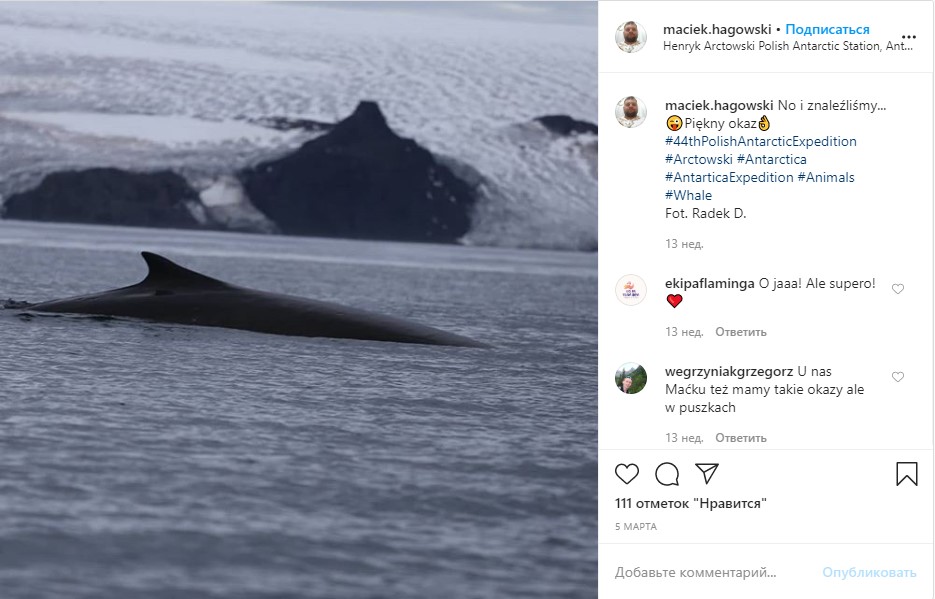Like wegrzyniakgrzegorz's comment
Viewport: 935px width, 599px height.
[897, 377]
